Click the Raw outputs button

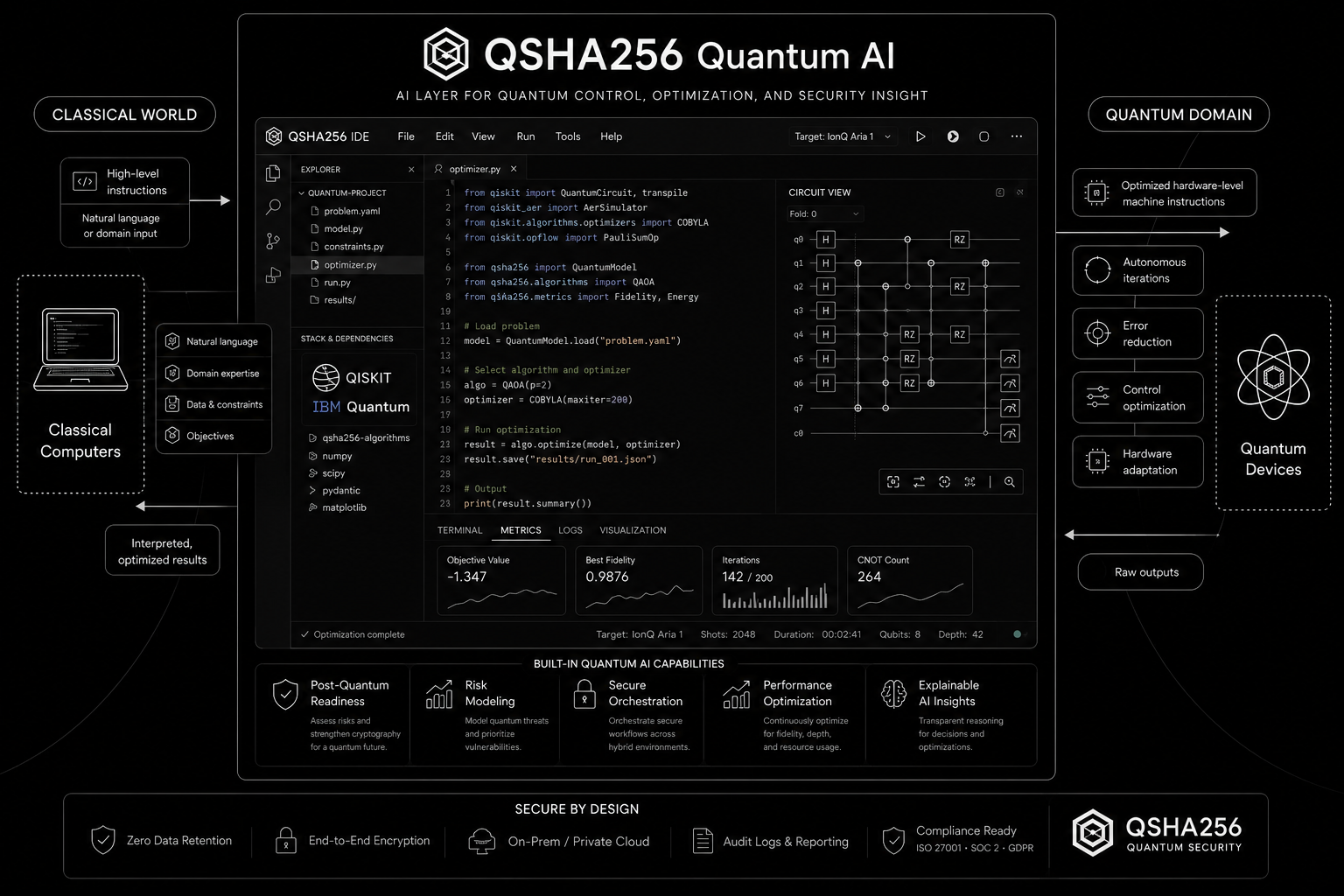pos(1140,572)
